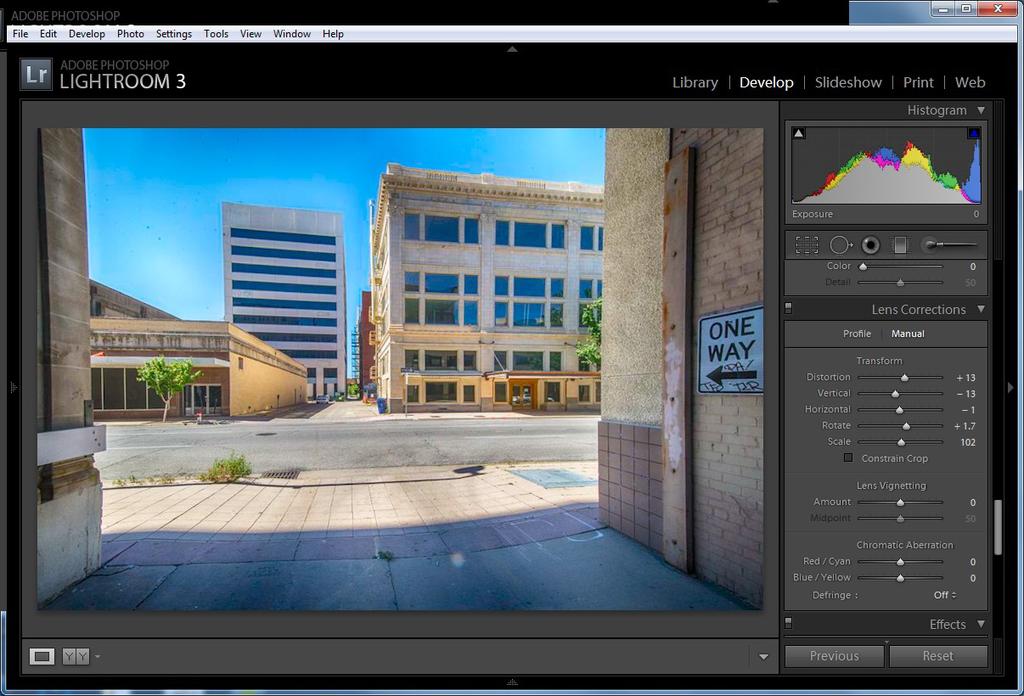Expand the Effects panel
1024x696 pixels.
click(x=981, y=624)
